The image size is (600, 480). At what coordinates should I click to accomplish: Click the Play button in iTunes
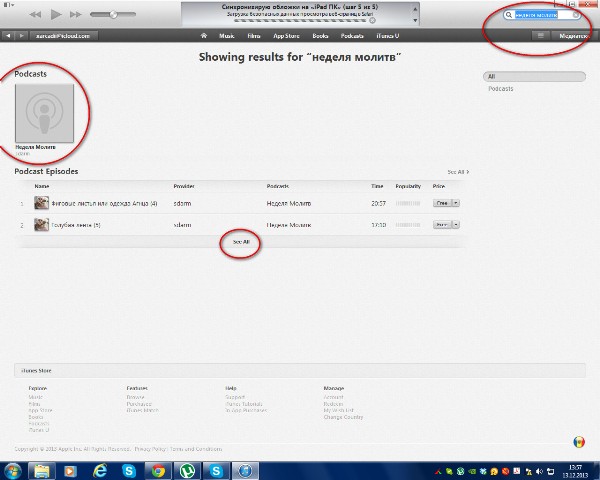click(57, 15)
